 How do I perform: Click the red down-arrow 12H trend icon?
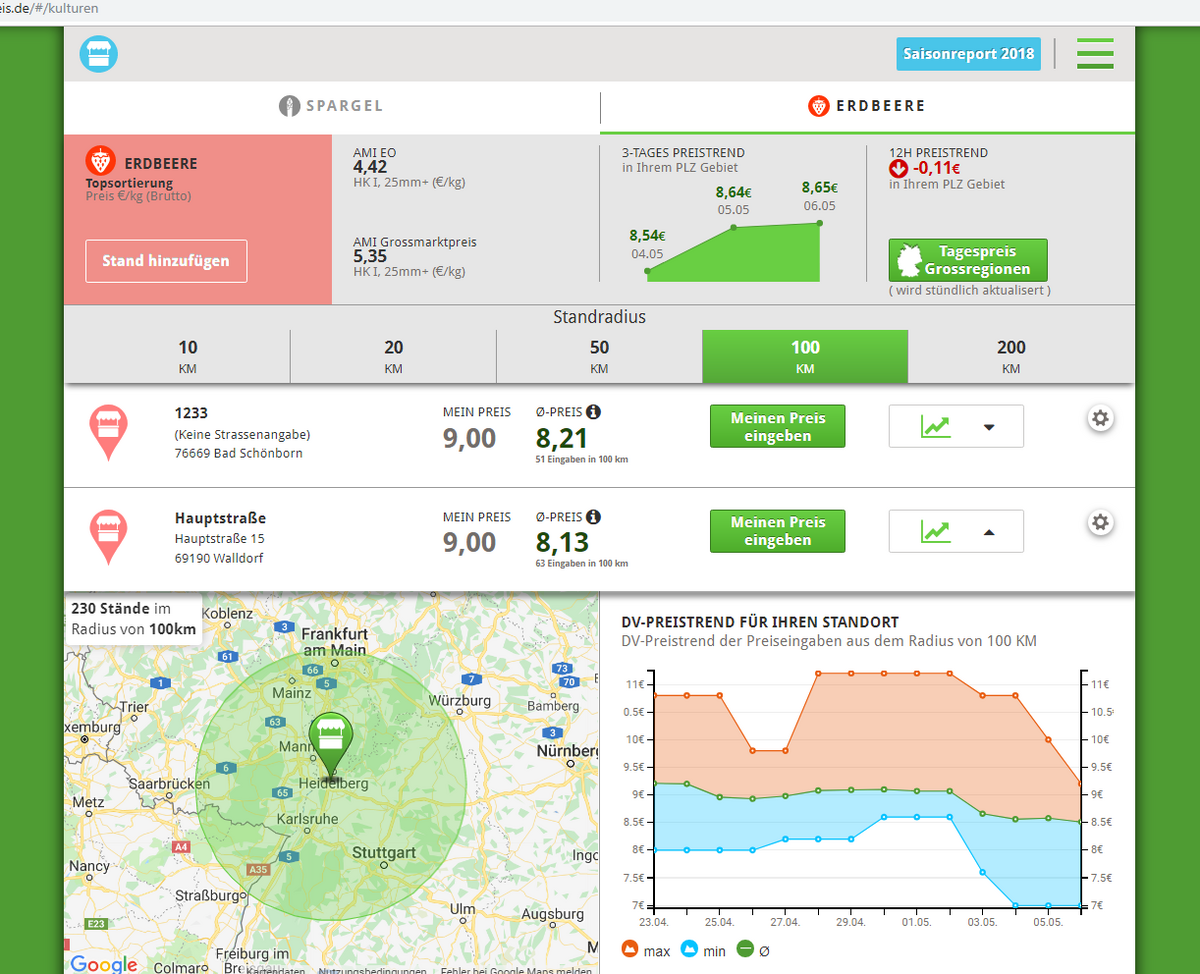[898, 169]
